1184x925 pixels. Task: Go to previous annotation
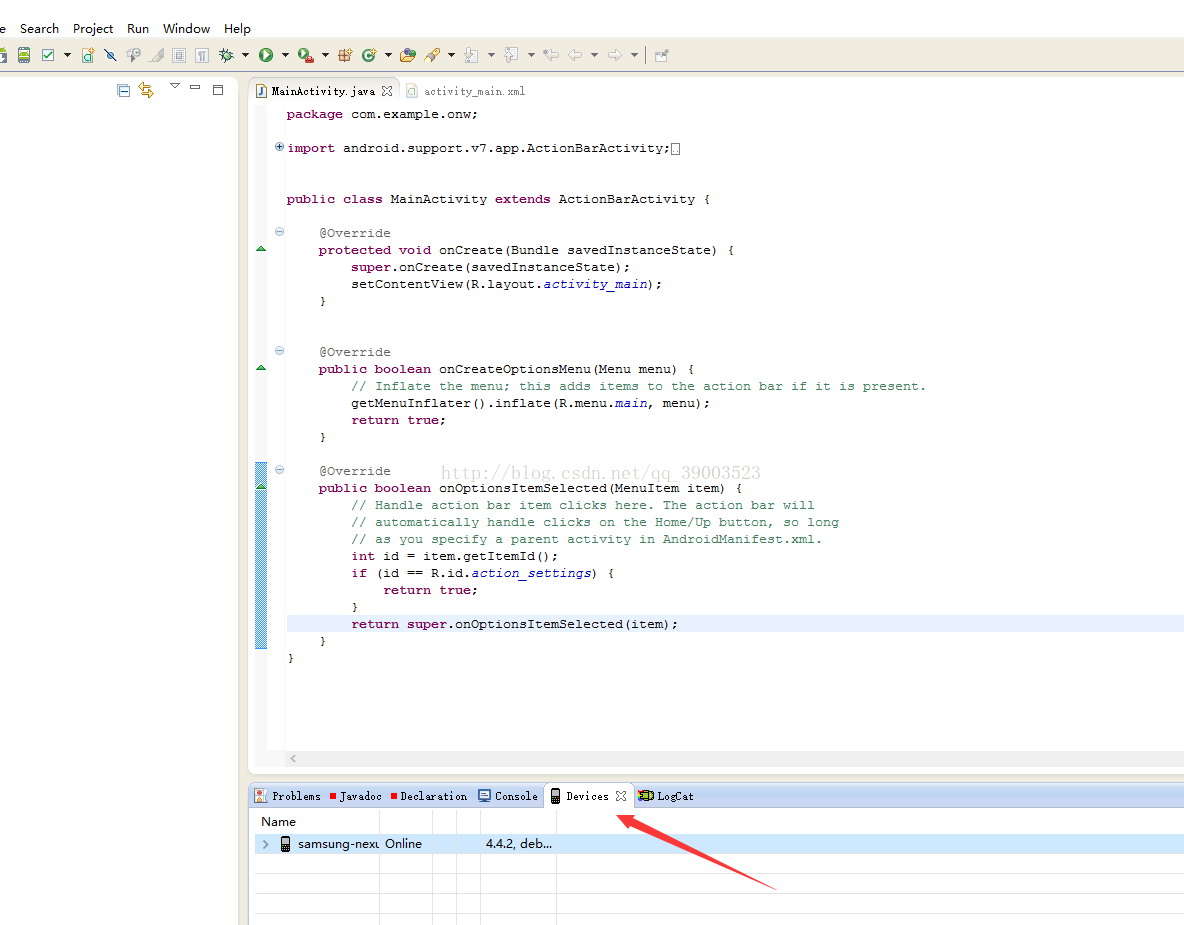pos(511,55)
